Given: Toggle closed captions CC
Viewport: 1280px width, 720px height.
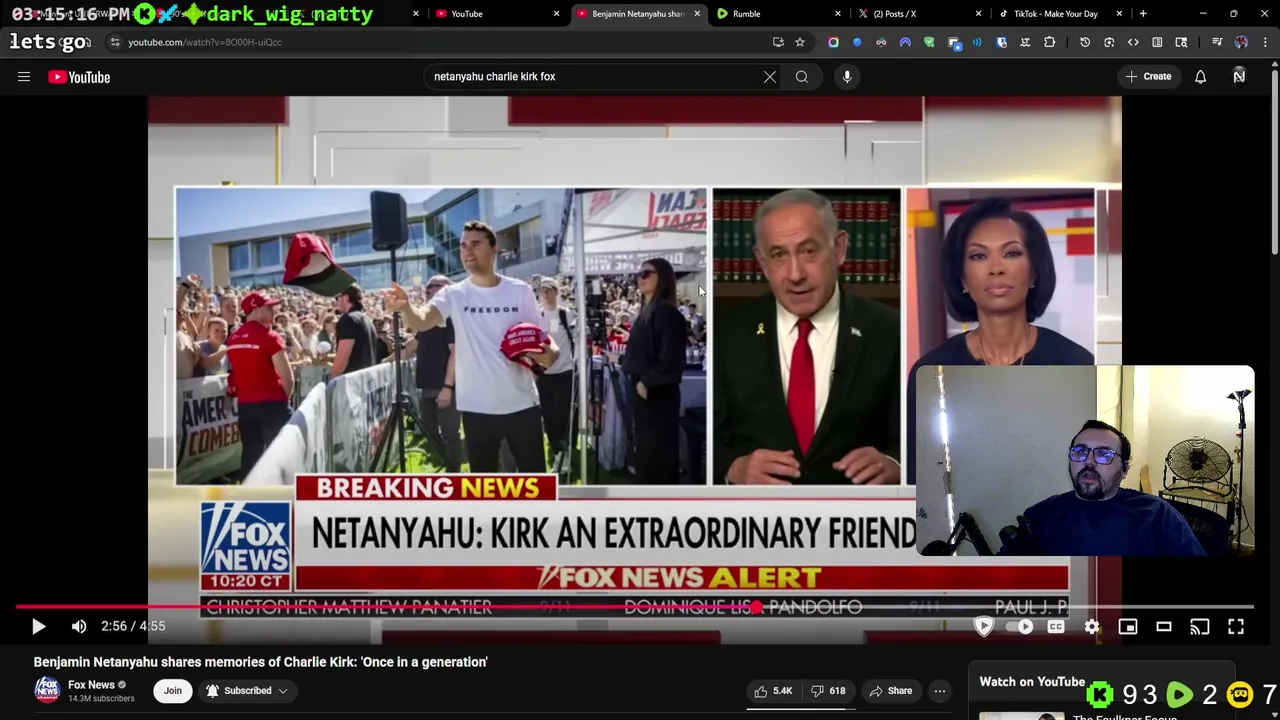Looking at the screenshot, I should [x=1056, y=626].
